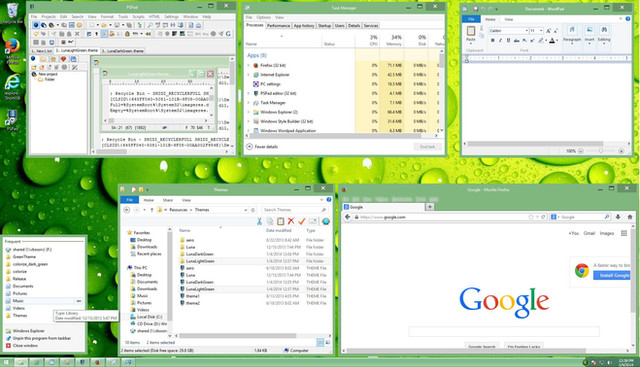Screen dimensions: 640x367
Task: Click the magnifier Find icon in PSPad toolbar
Action: tap(150, 25)
